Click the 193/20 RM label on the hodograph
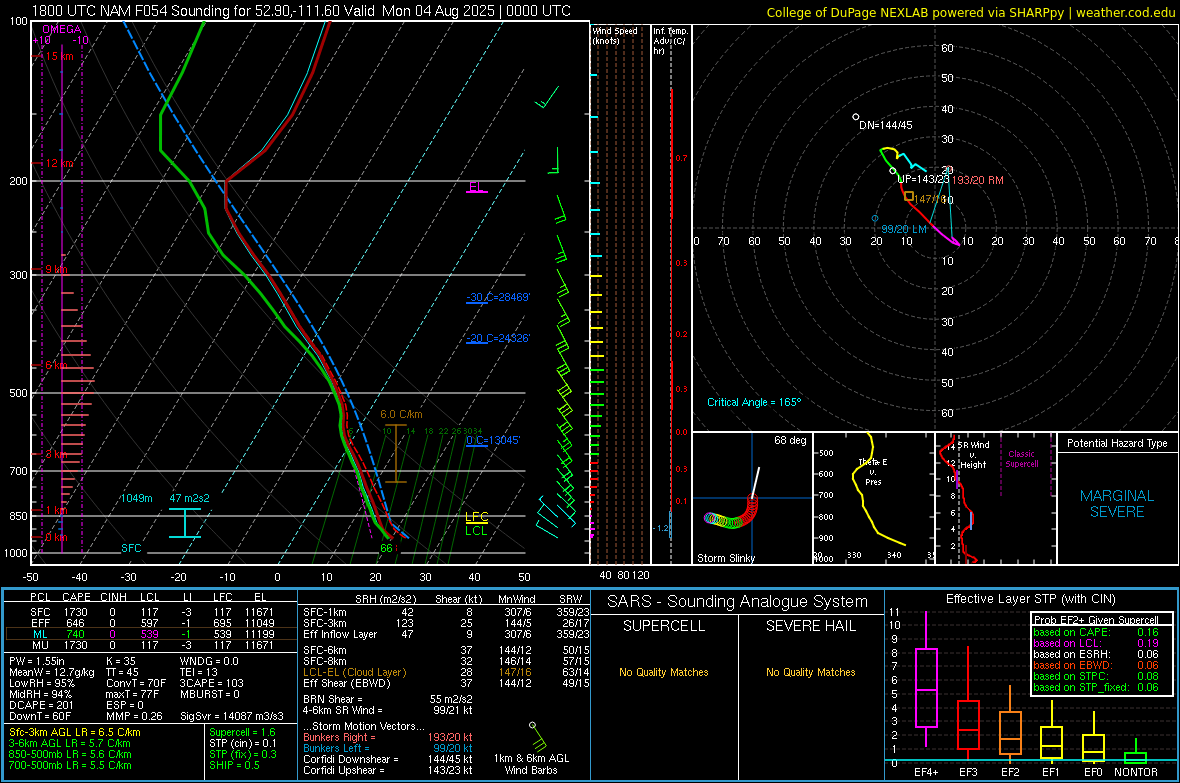This screenshot has height=783, width=1180. 978,180
